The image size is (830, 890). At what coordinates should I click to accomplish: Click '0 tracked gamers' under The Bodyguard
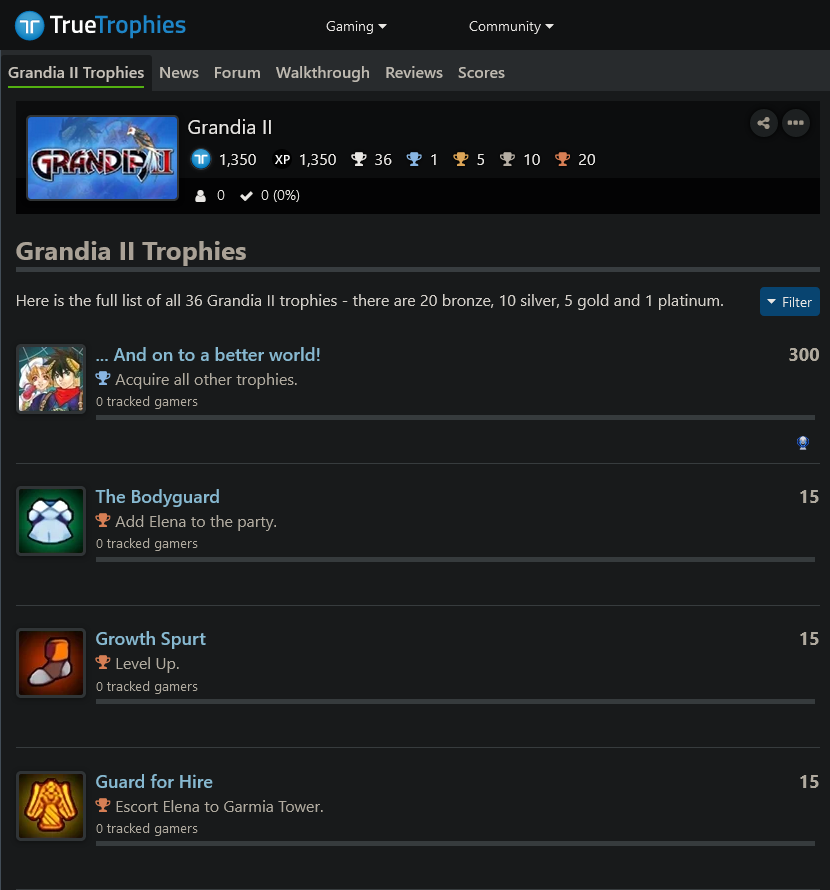tap(146, 543)
